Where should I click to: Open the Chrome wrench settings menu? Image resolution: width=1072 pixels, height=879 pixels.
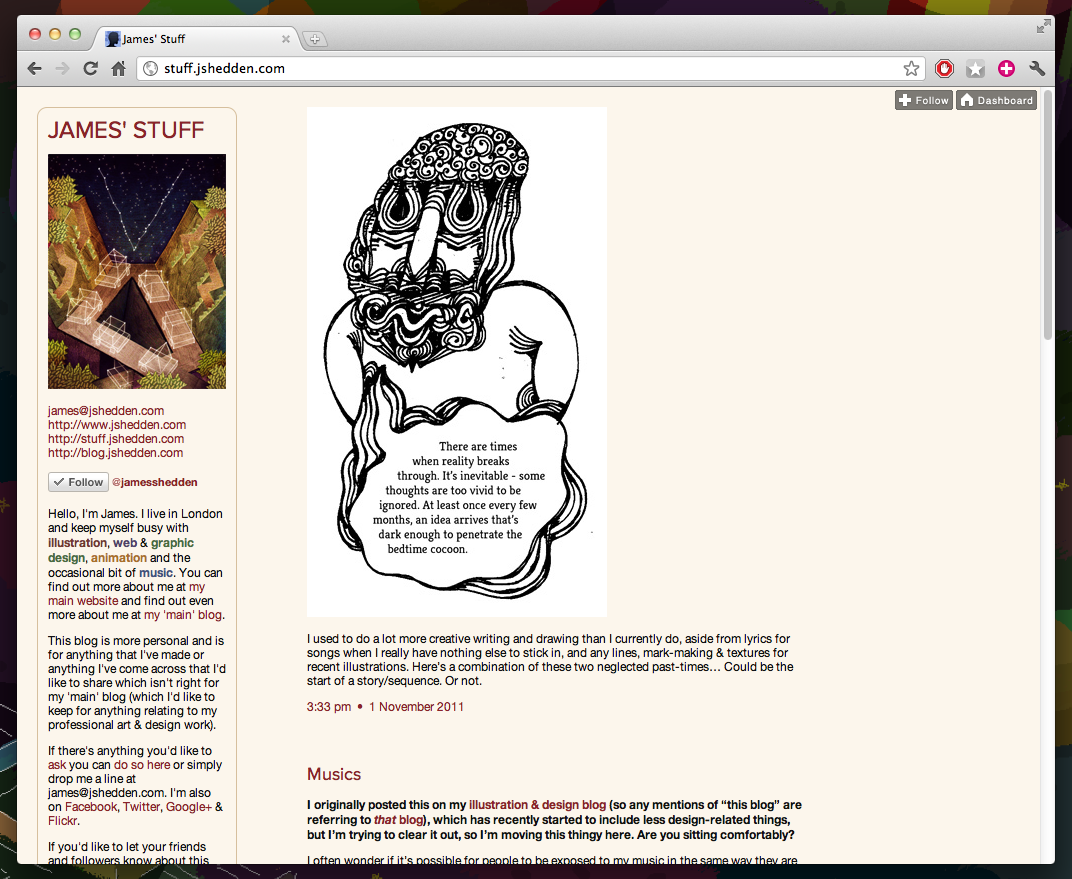(1036, 68)
